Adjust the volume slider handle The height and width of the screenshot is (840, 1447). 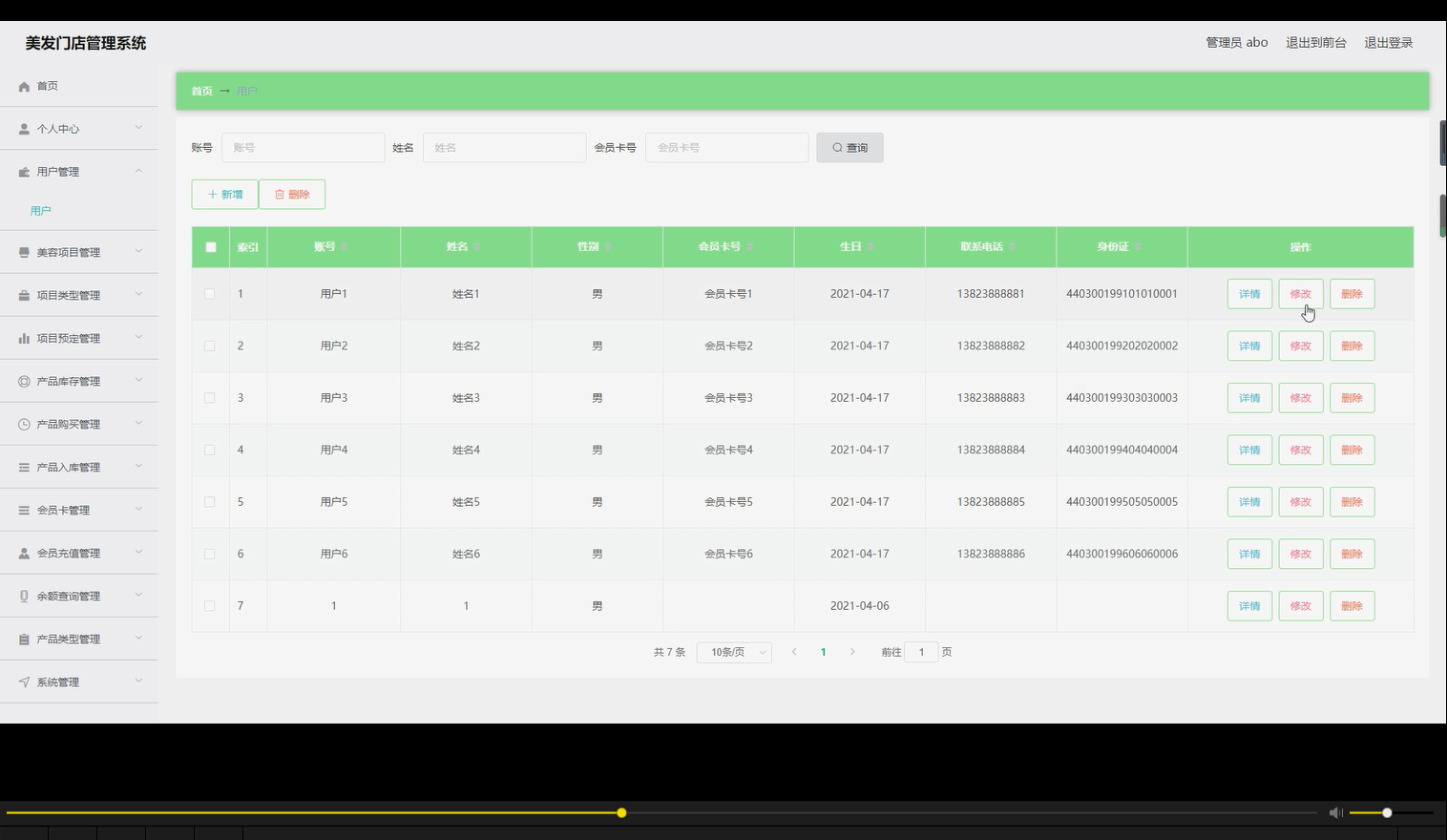(x=1387, y=813)
